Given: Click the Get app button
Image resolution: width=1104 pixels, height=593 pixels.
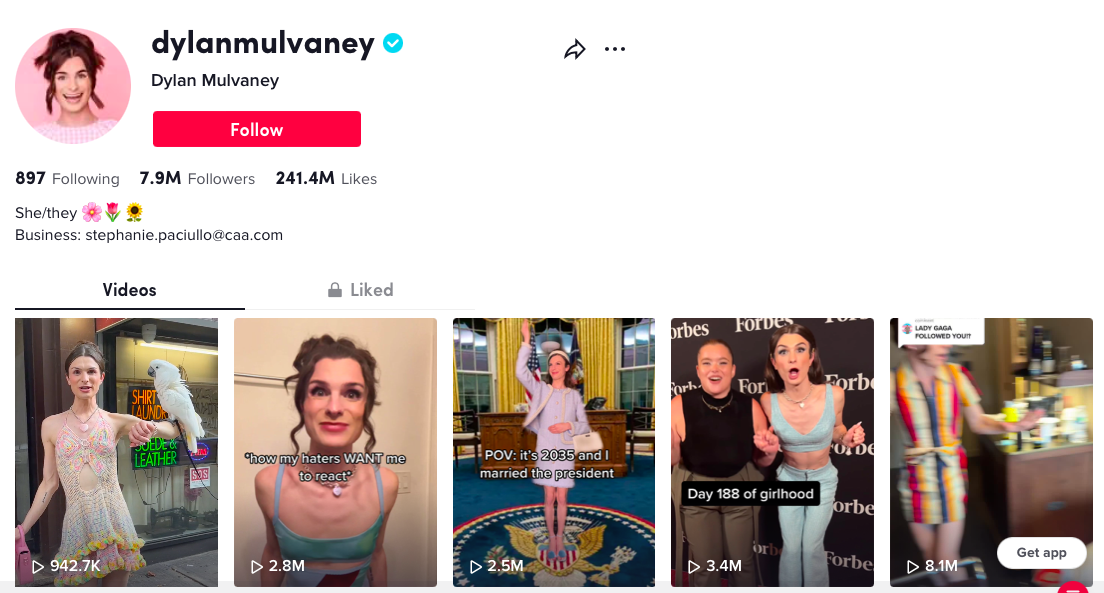Looking at the screenshot, I should tap(1041, 553).
